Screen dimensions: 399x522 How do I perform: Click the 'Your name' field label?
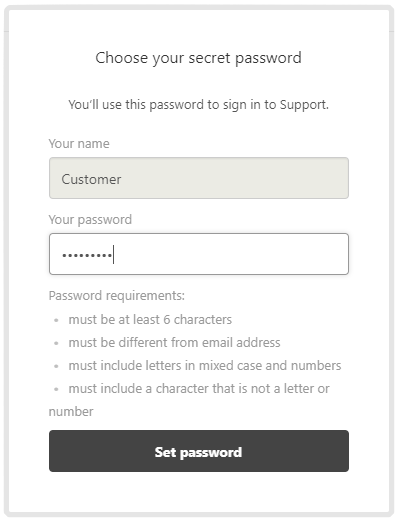coord(79,144)
